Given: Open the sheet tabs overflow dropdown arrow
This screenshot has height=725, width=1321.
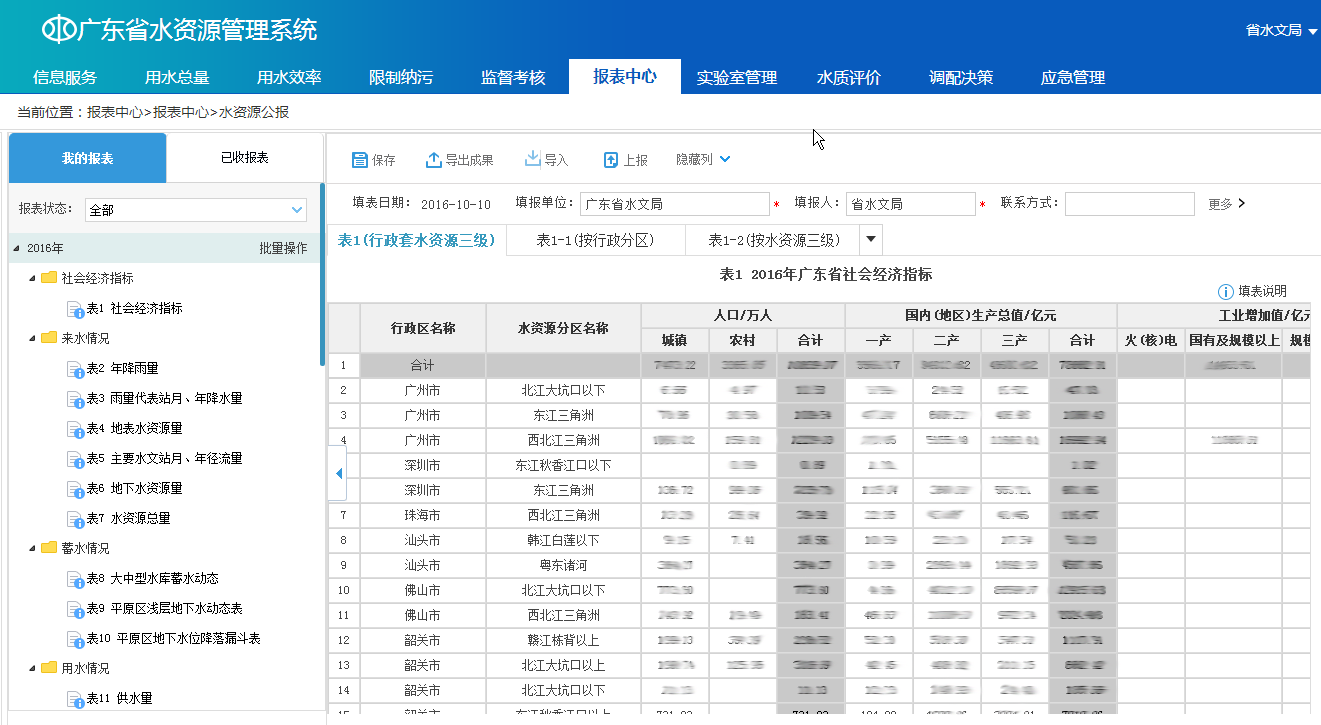Looking at the screenshot, I should [870, 240].
